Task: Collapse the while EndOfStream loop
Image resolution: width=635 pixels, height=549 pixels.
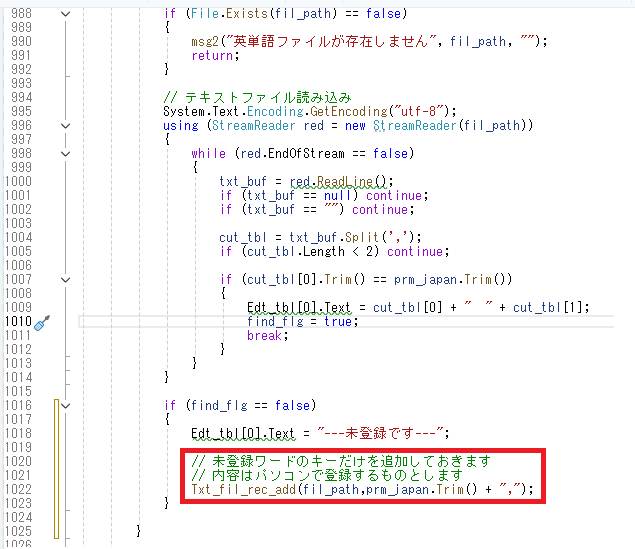Action: click(66, 154)
